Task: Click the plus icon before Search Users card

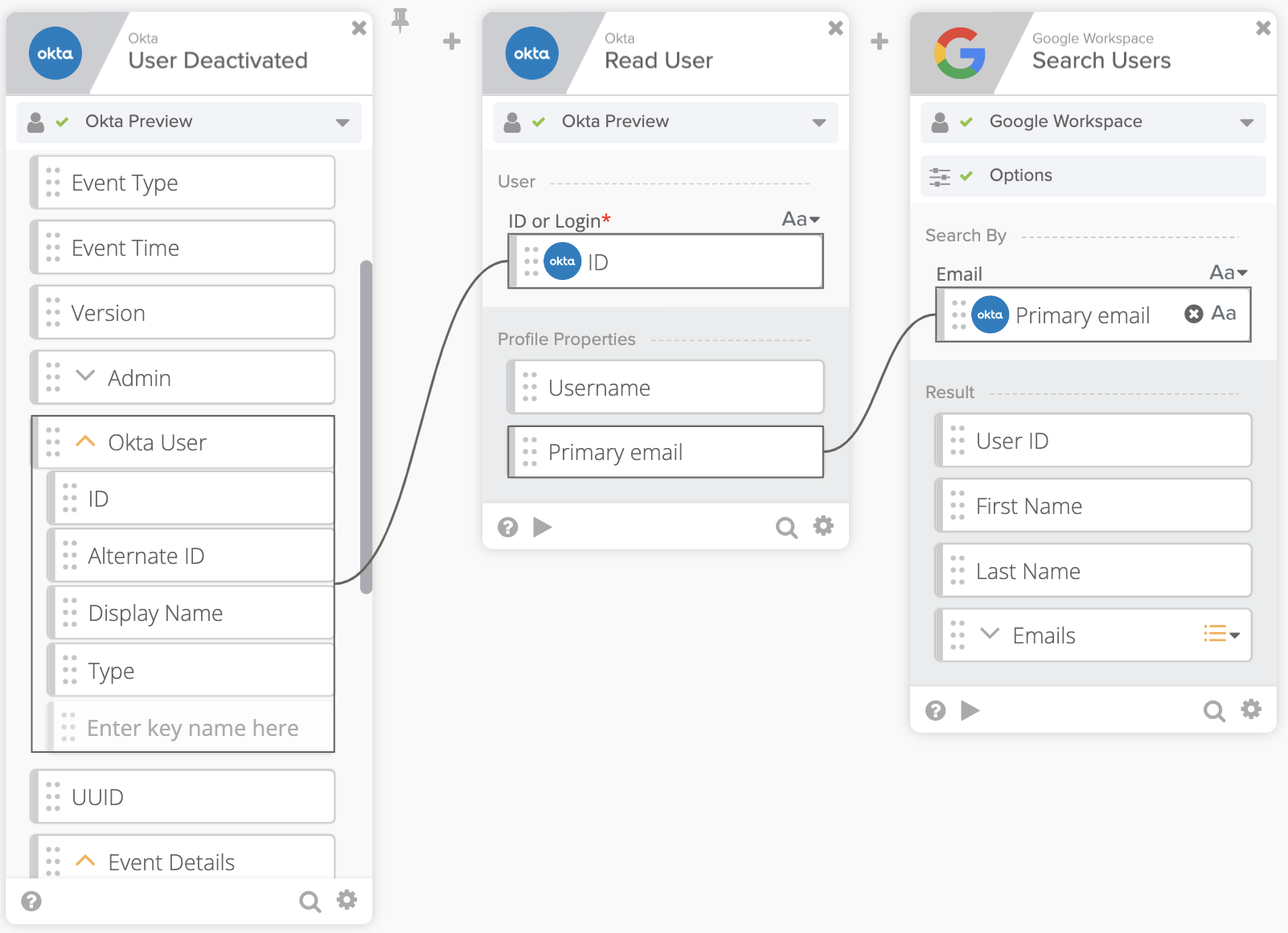Action: 880,41
